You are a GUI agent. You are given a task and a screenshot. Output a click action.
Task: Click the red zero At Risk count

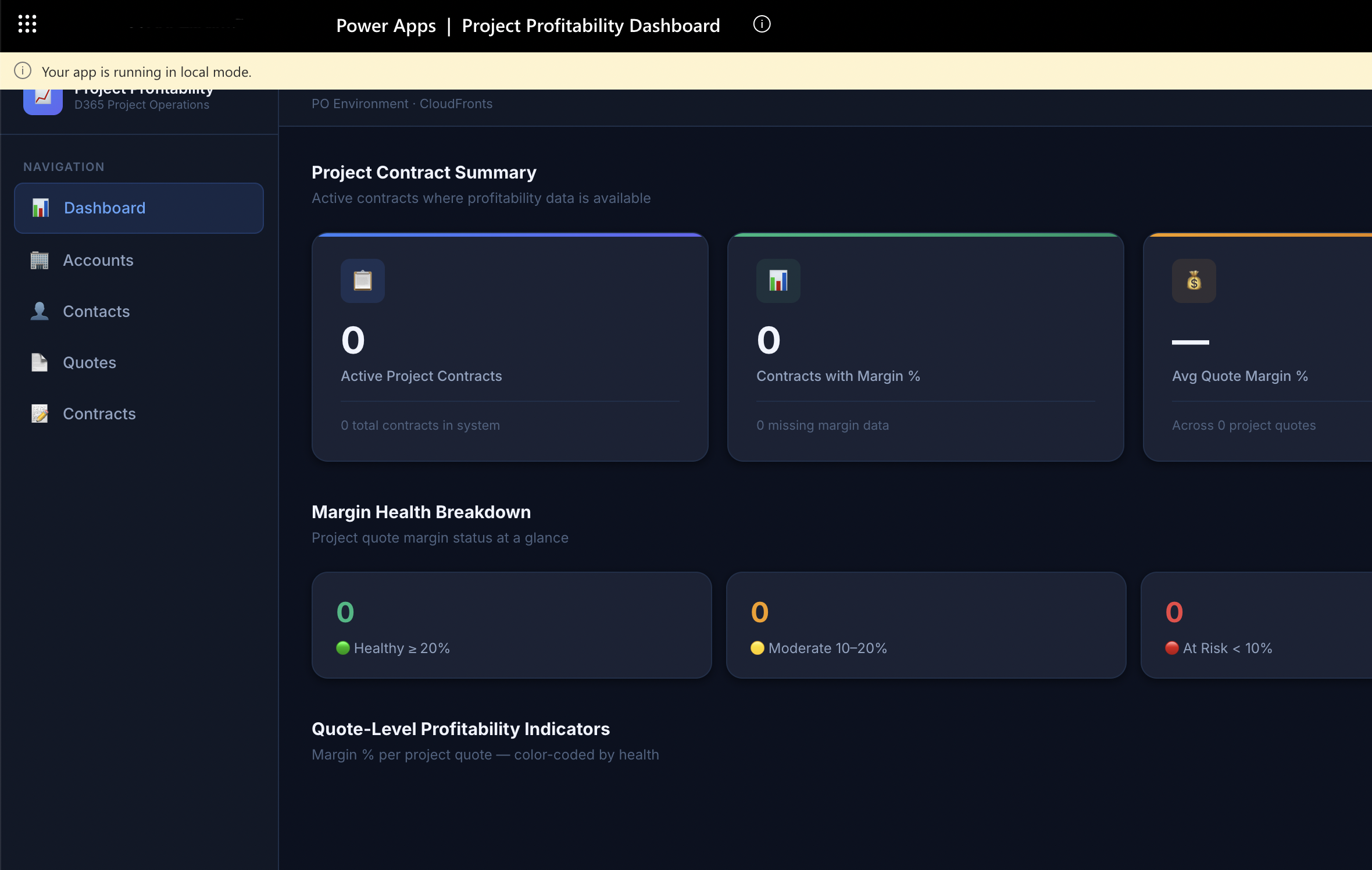[1174, 612]
